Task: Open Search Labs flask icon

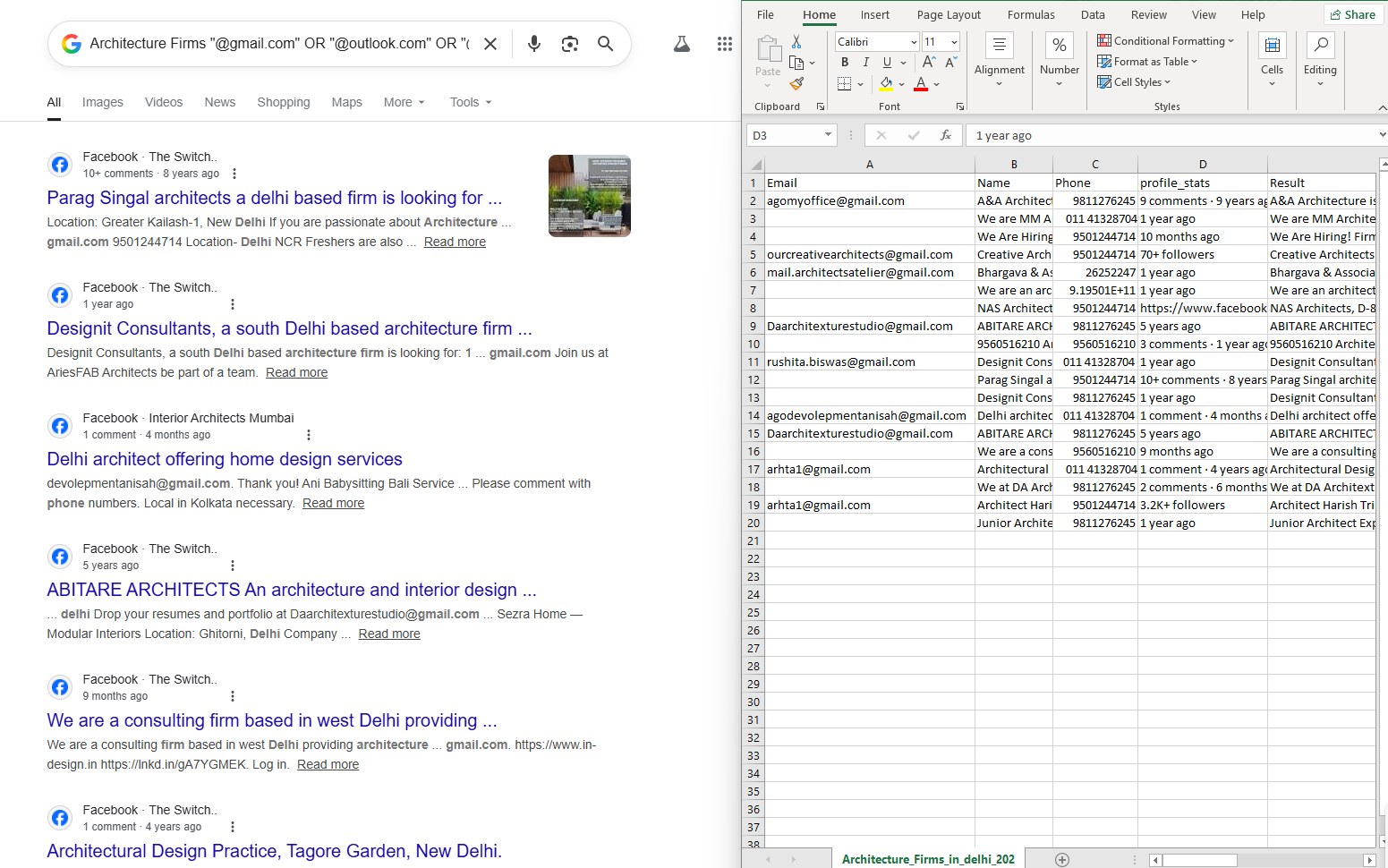Action: [x=682, y=44]
